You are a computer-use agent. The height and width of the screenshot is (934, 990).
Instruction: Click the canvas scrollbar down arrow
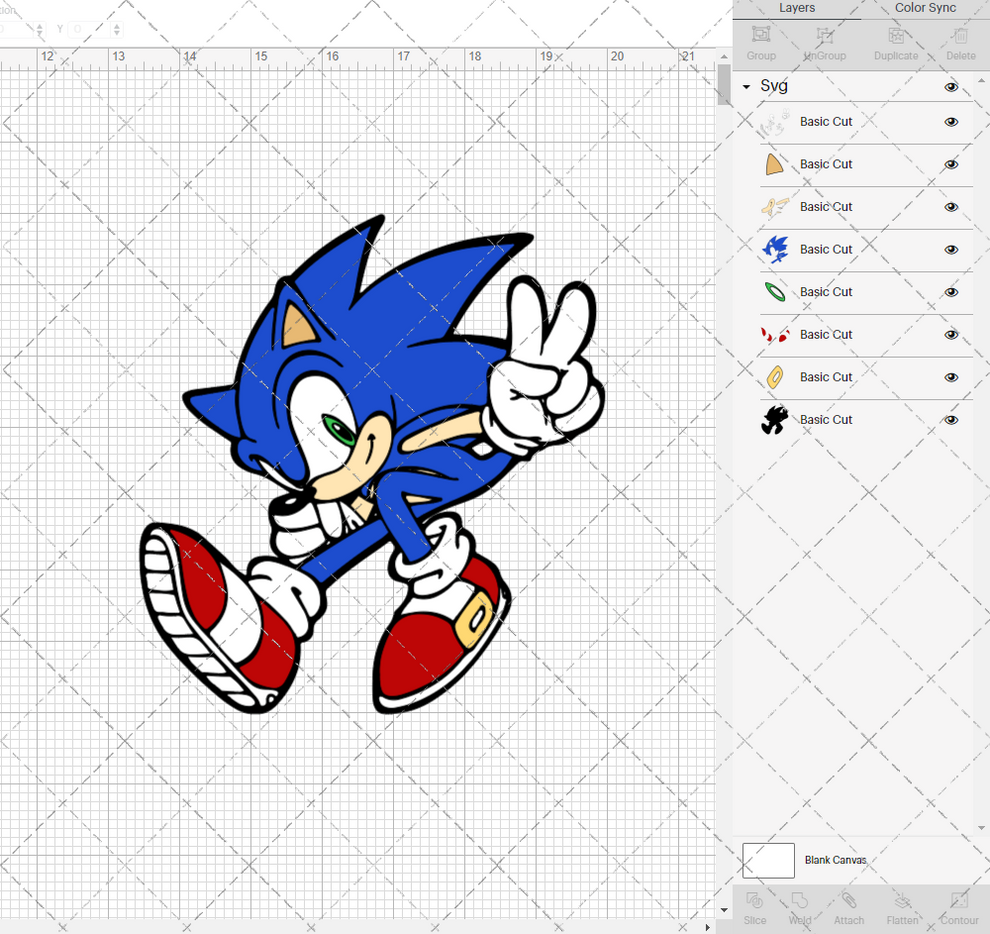point(723,909)
